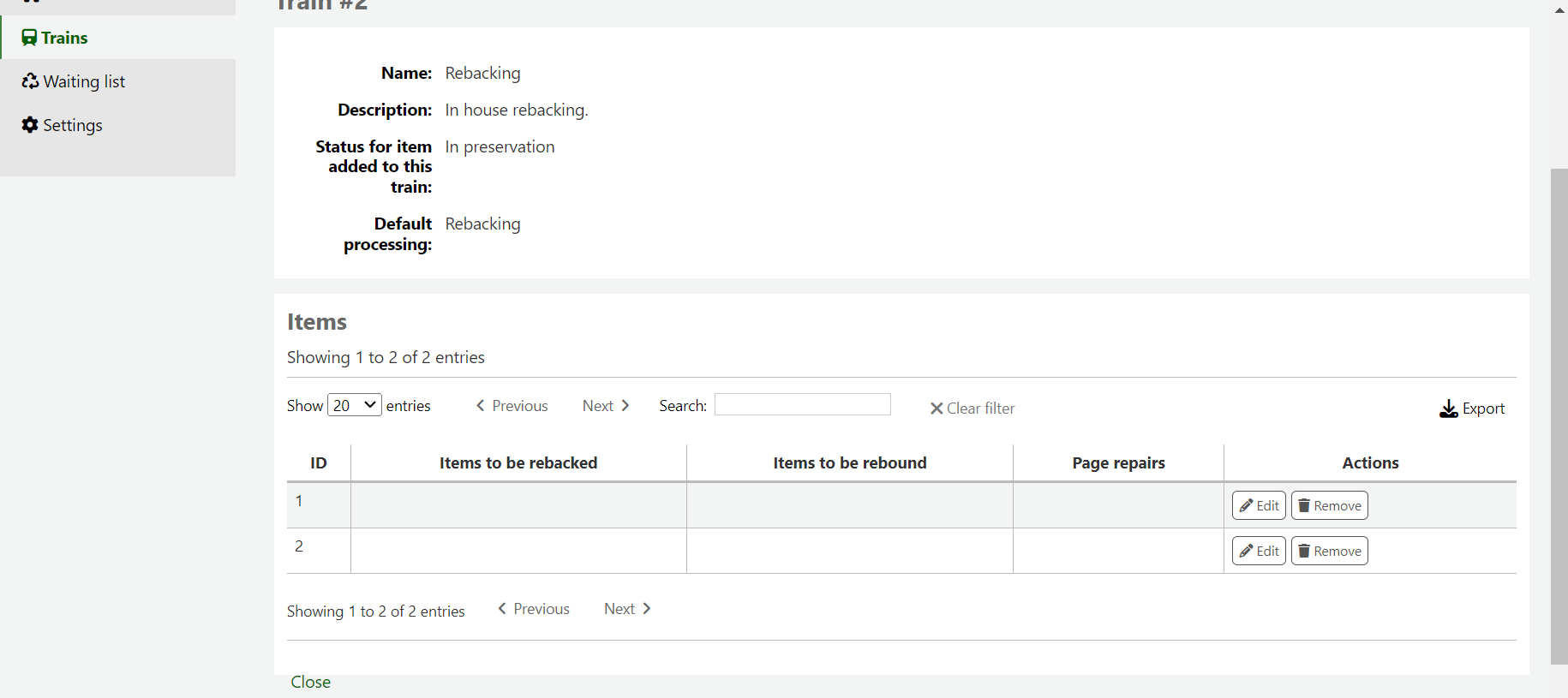Click the Close link

click(310, 682)
